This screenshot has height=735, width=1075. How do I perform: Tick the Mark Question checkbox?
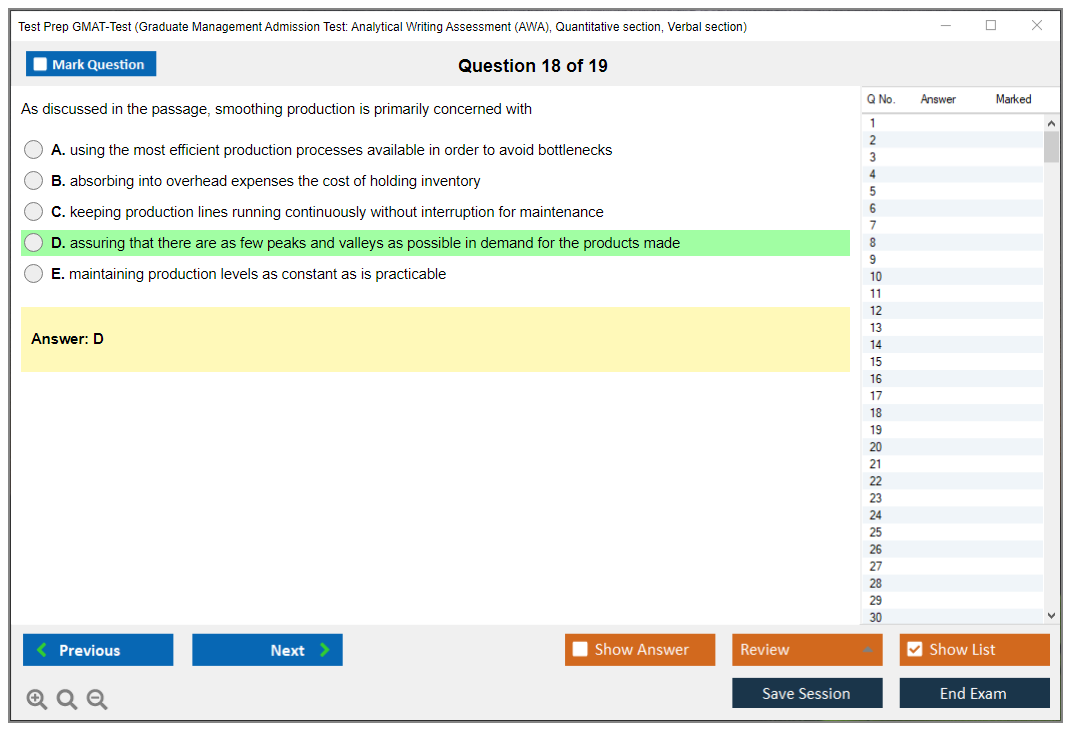click(41, 65)
